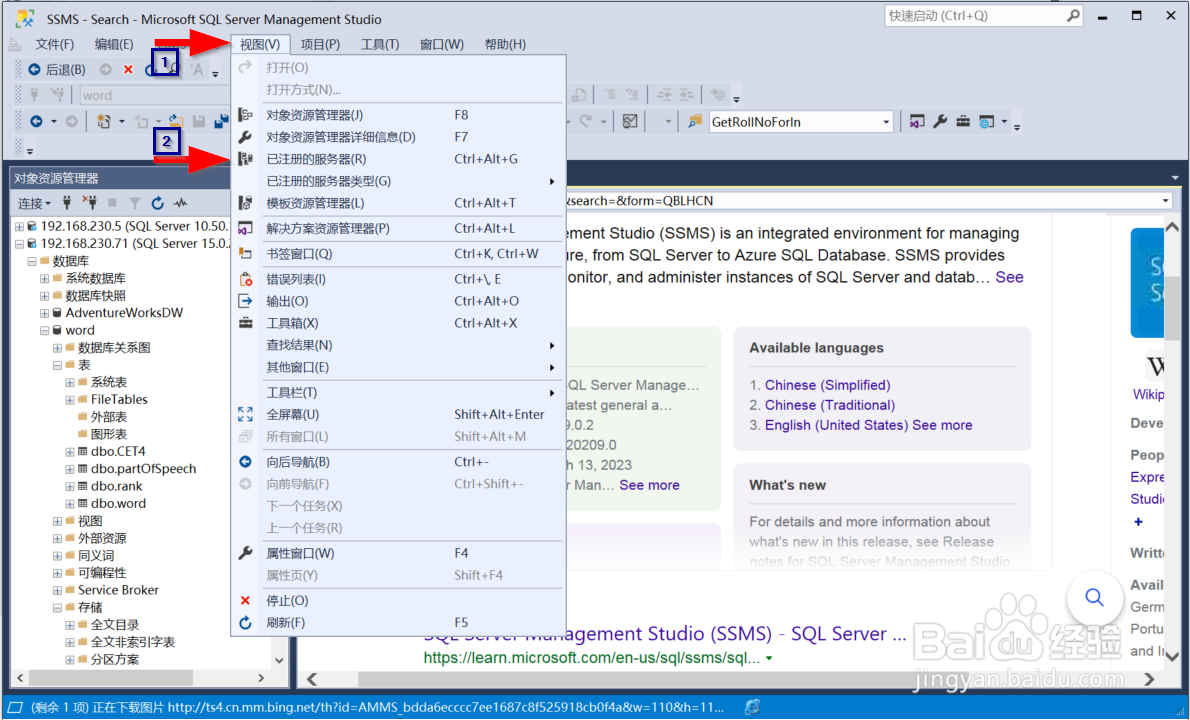
Task: Click the Chinese (Simplified) link
Action: (x=827, y=385)
